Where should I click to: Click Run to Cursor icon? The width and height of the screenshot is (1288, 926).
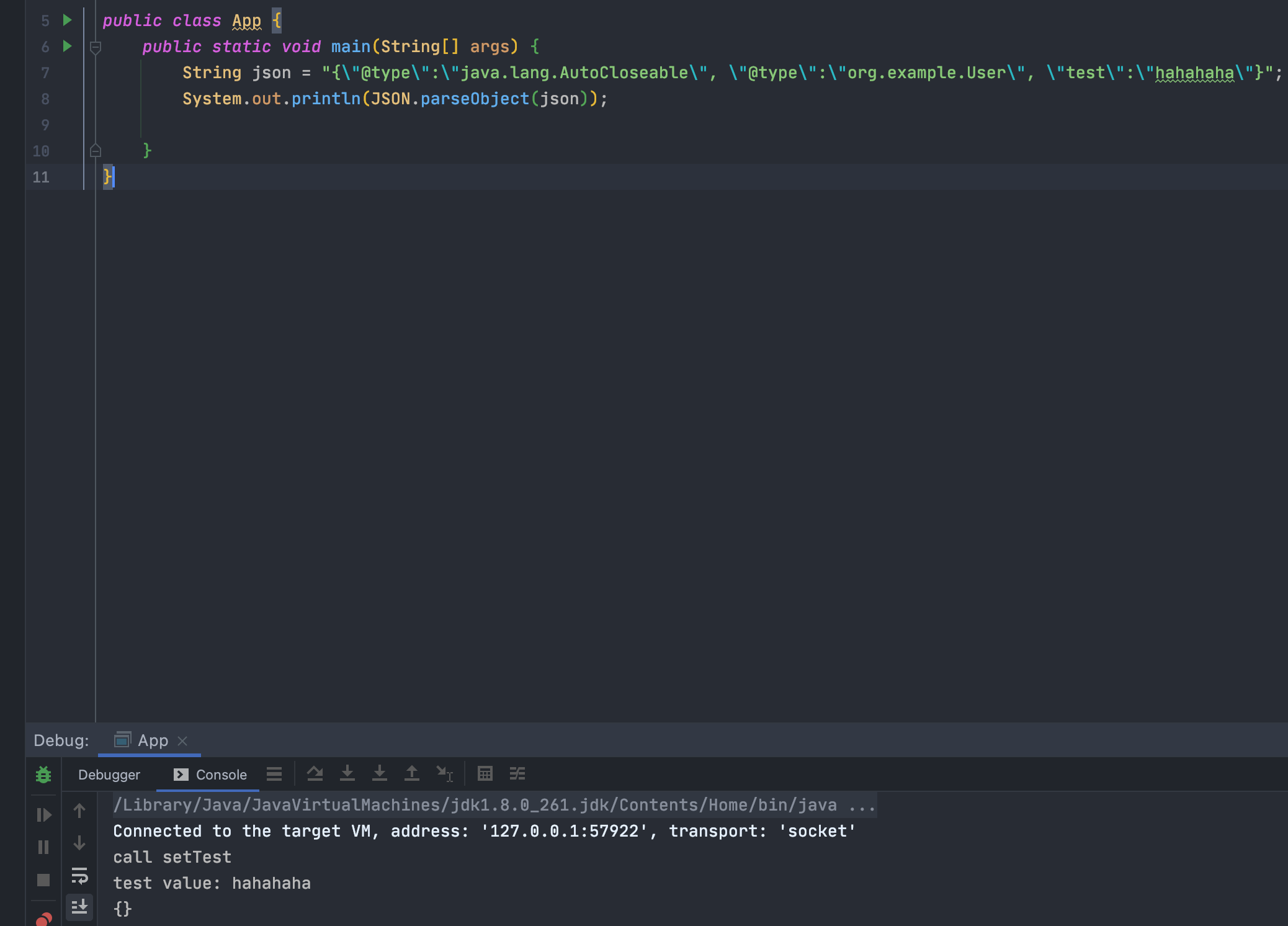[445, 773]
